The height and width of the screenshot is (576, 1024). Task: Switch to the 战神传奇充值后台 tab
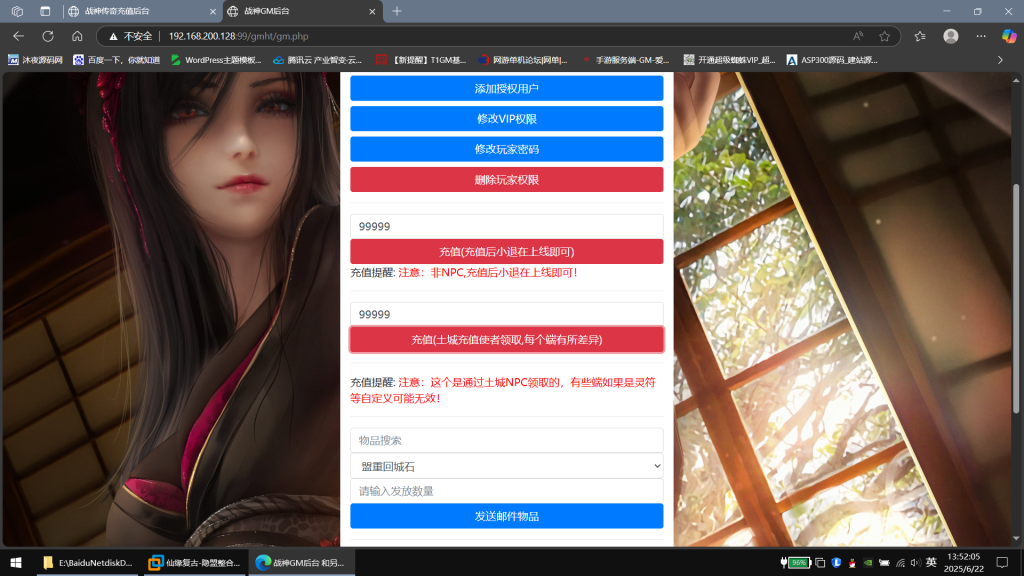(x=140, y=11)
